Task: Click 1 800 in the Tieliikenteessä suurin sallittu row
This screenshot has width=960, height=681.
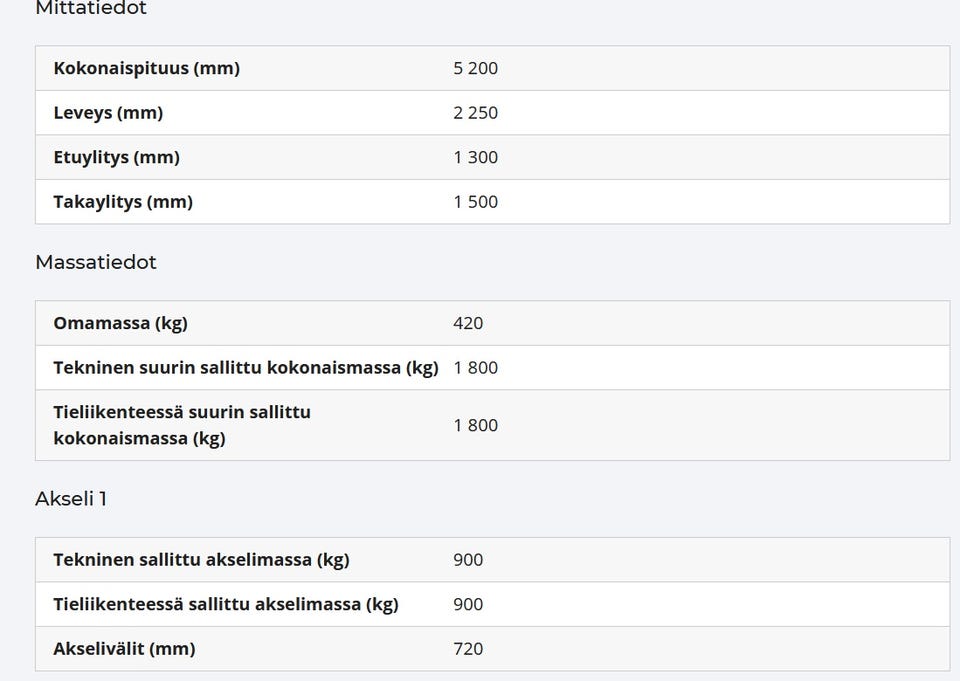Action: tap(476, 426)
